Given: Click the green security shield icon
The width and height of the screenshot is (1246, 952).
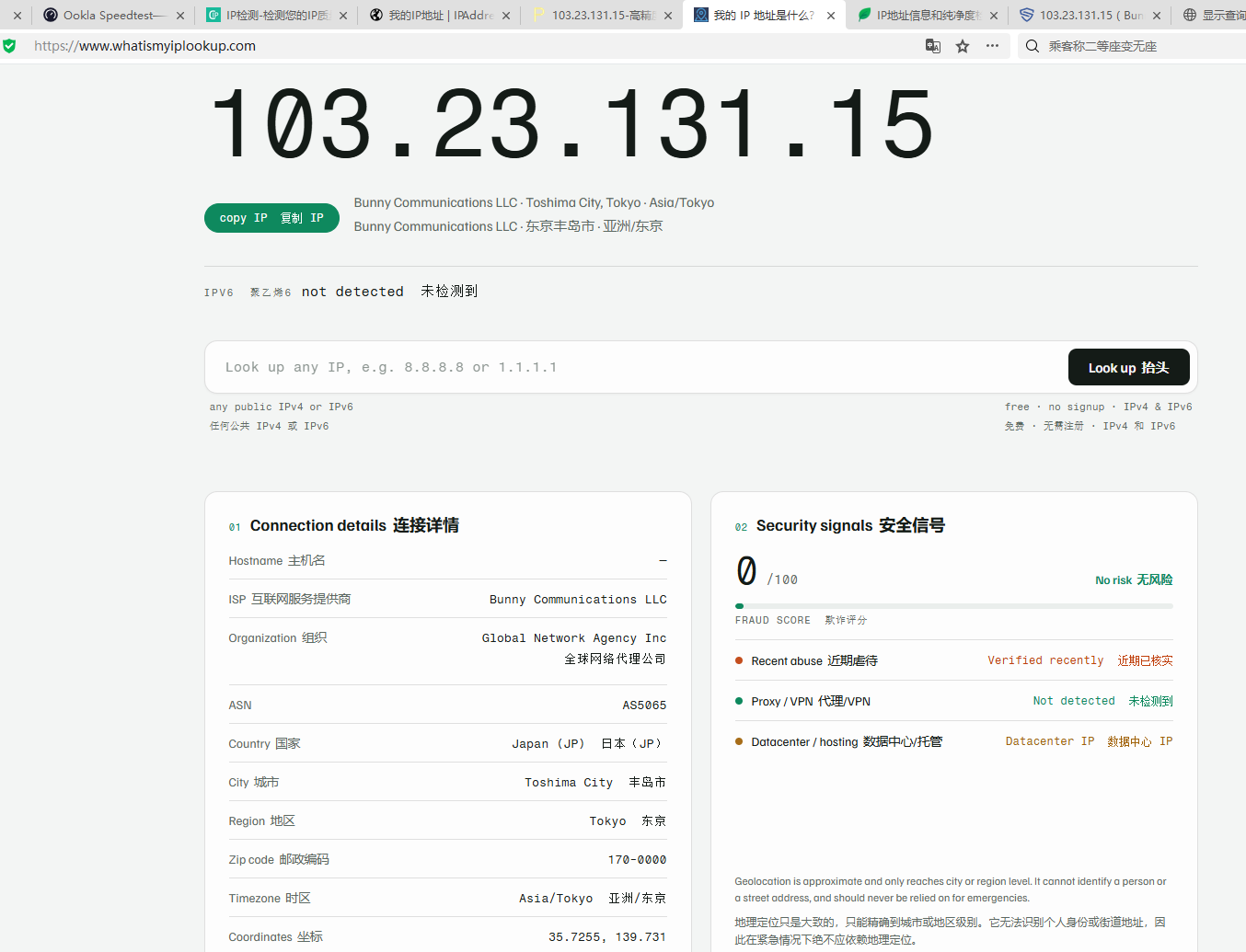Looking at the screenshot, I should tap(9, 46).
